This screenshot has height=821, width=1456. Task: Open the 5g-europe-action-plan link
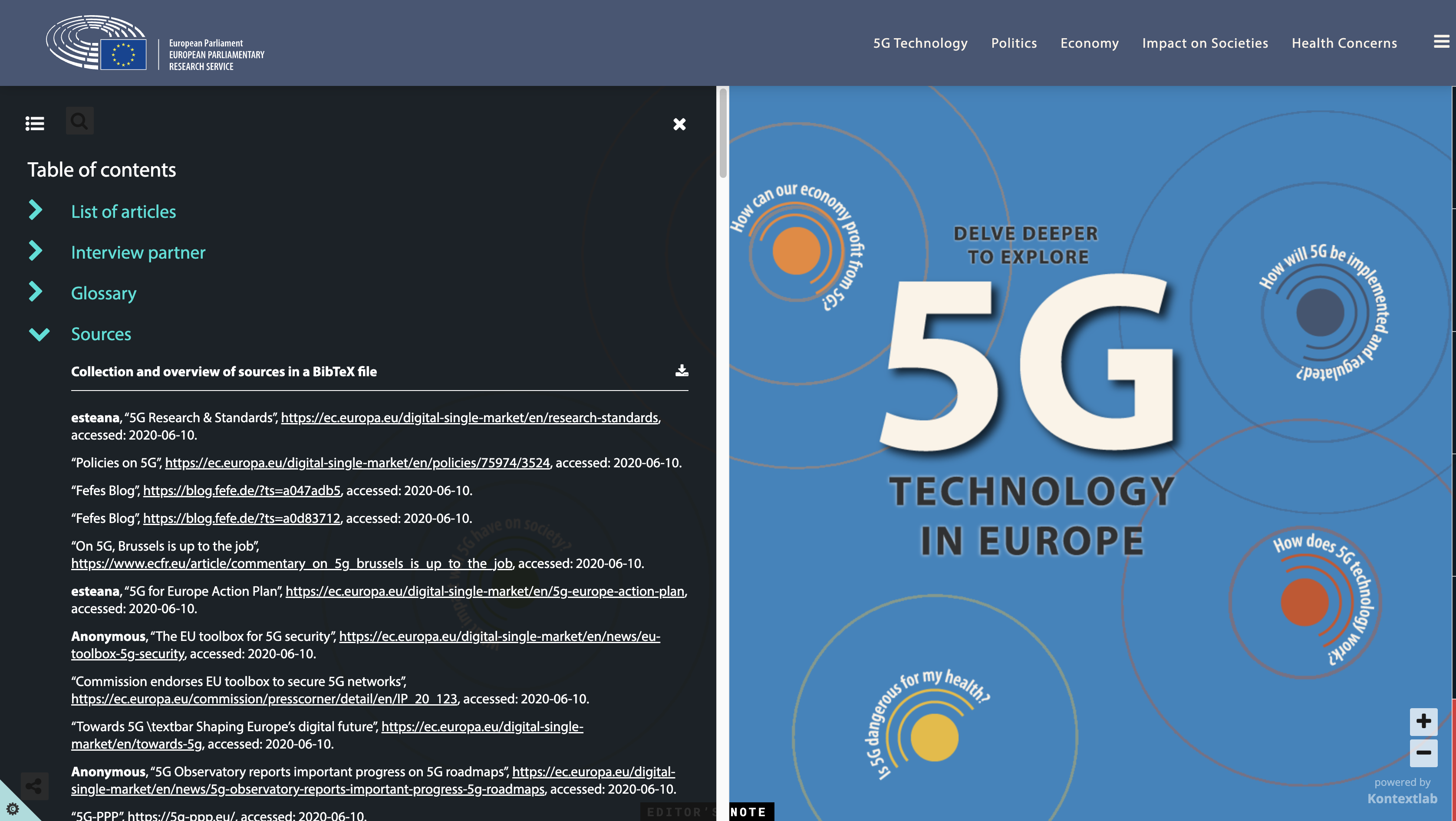(484, 591)
